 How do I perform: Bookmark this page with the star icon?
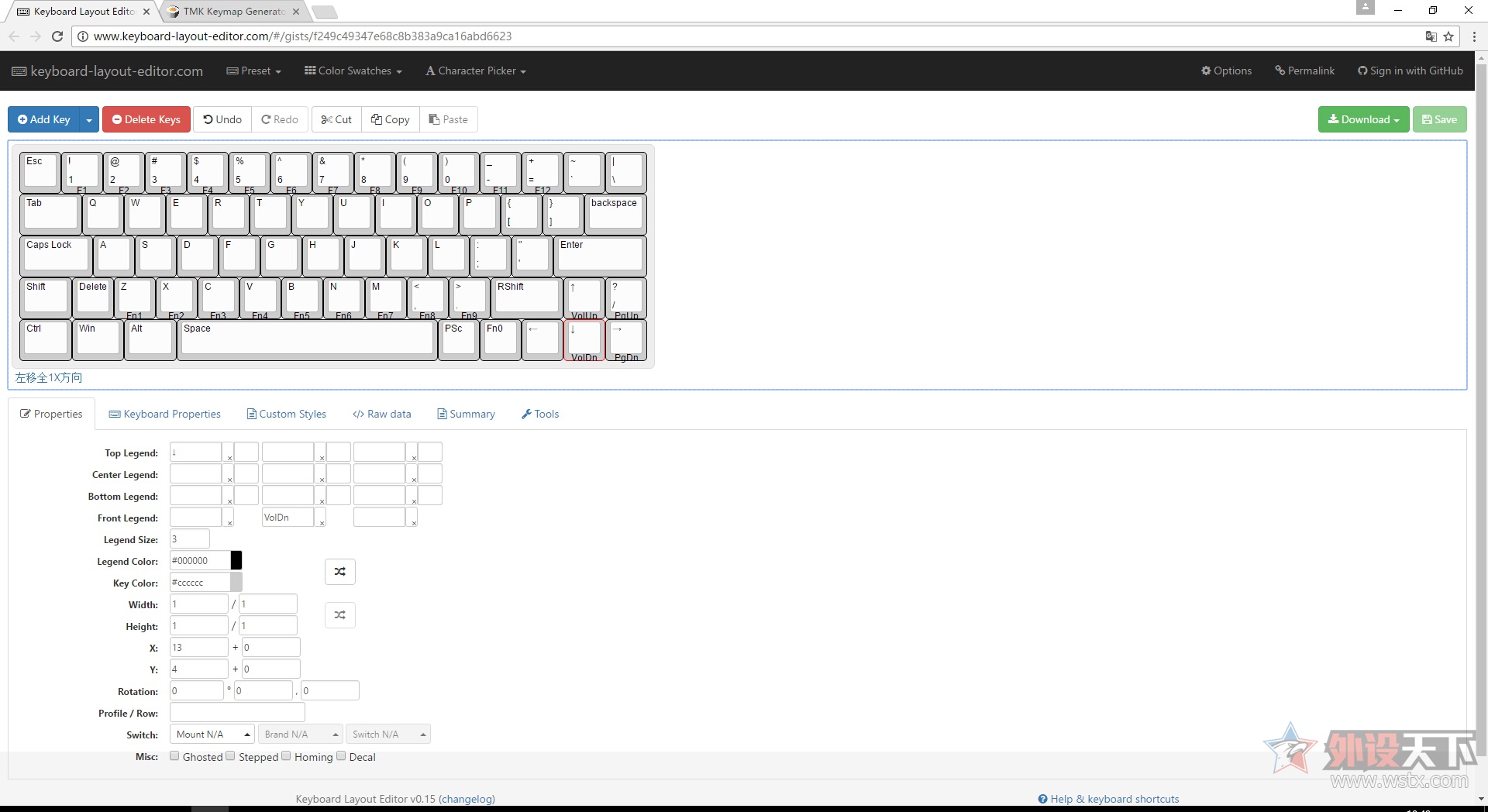[x=1448, y=36]
